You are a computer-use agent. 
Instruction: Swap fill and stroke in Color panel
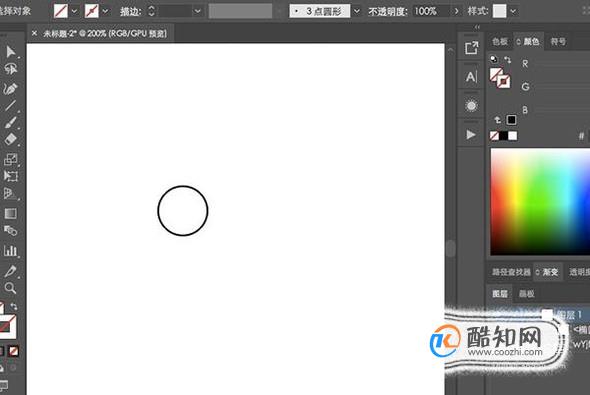pos(508,59)
